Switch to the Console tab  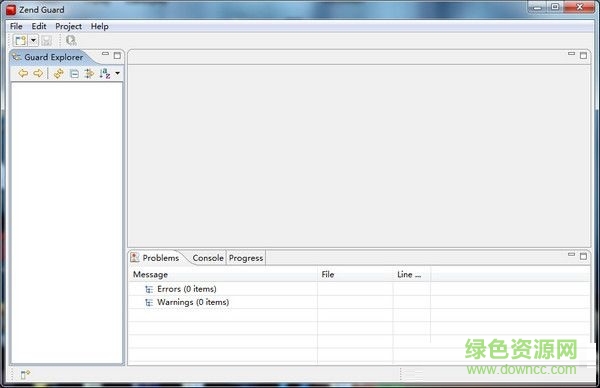(208, 258)
